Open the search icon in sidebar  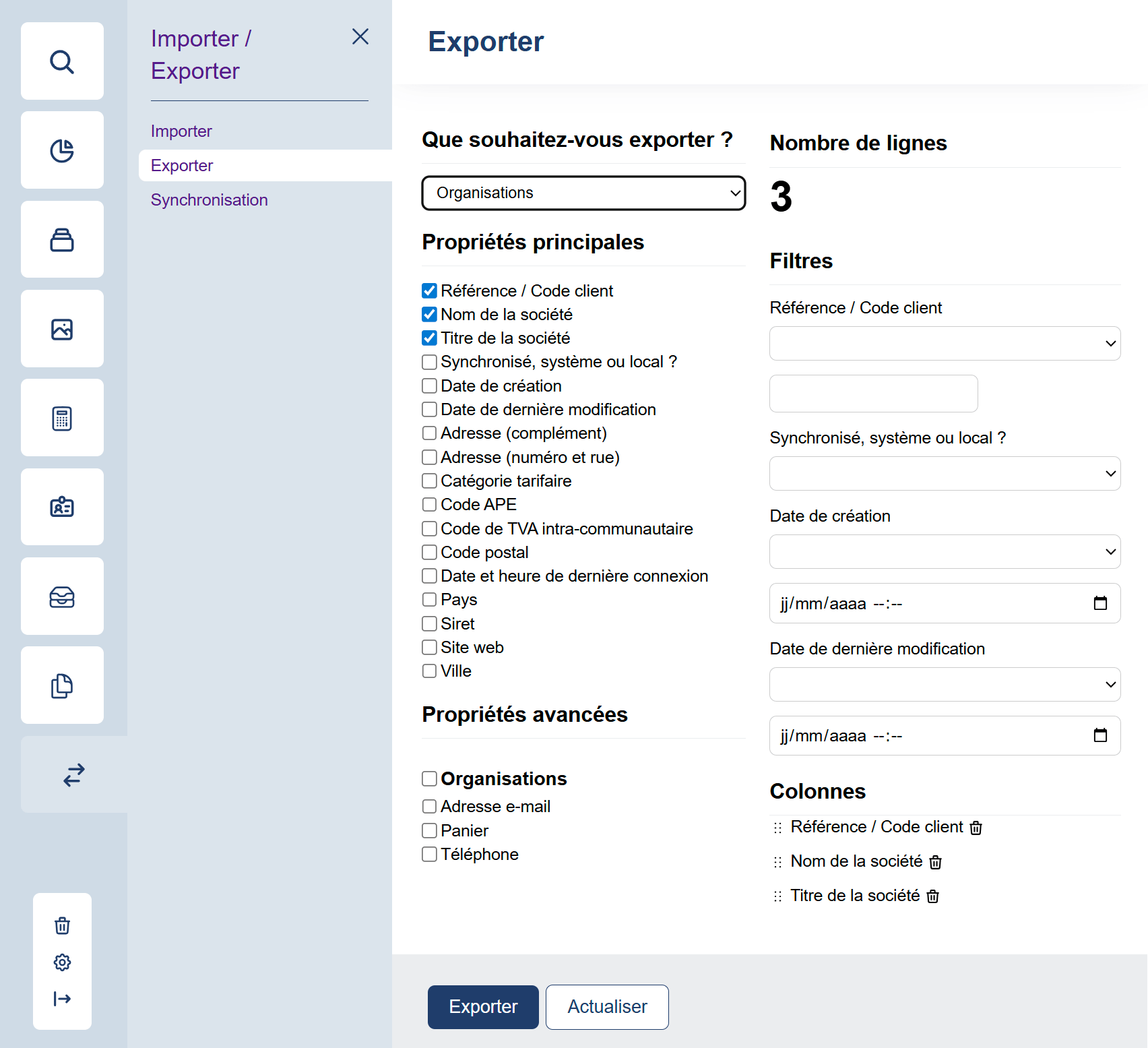(62, 61)
